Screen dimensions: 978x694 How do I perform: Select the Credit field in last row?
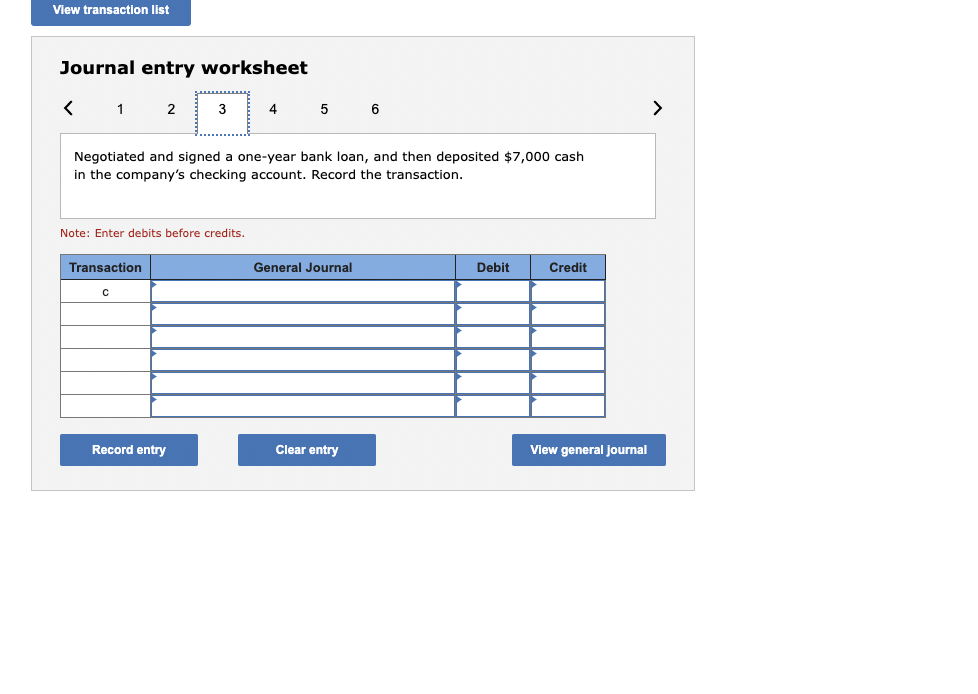[568, 407]
